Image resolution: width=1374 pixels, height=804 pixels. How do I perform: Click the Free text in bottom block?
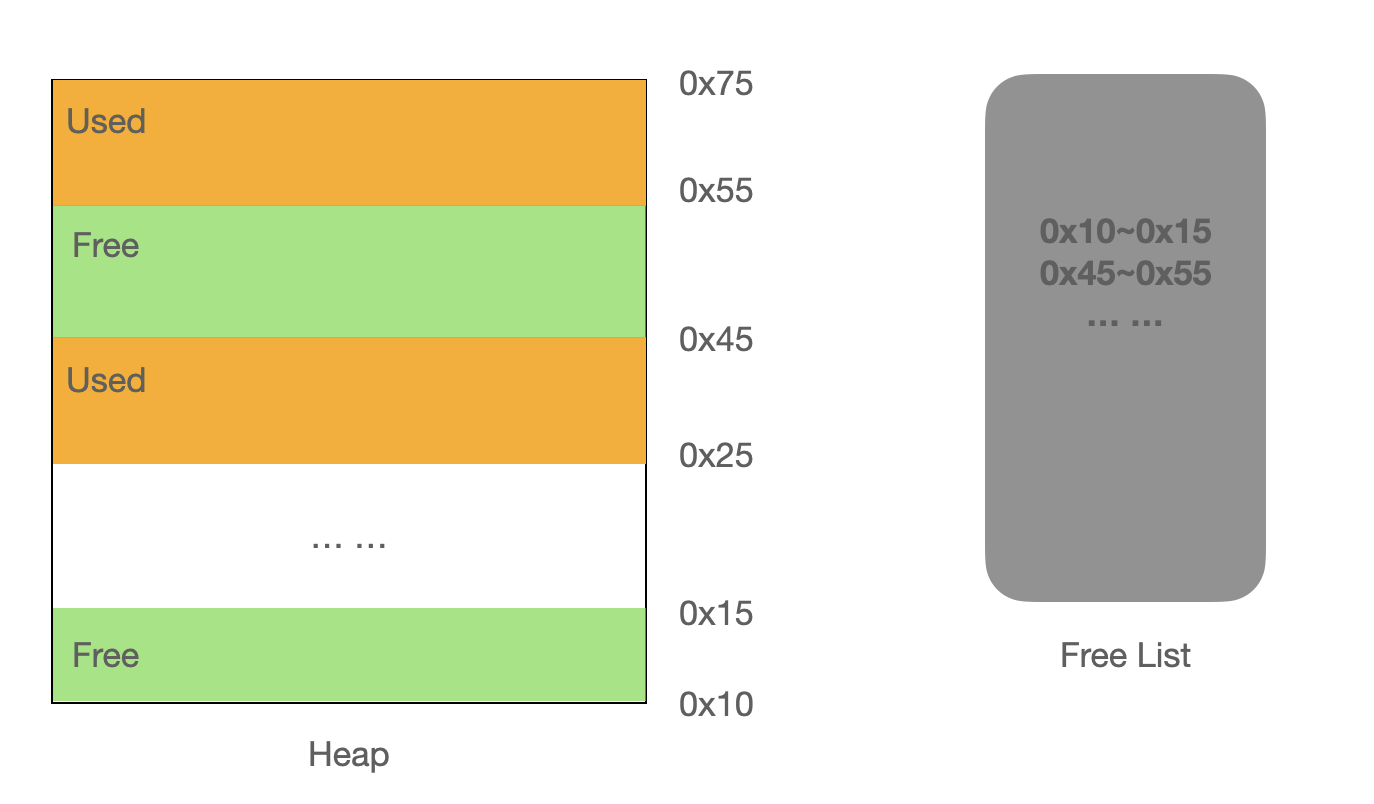click(106, 656)
